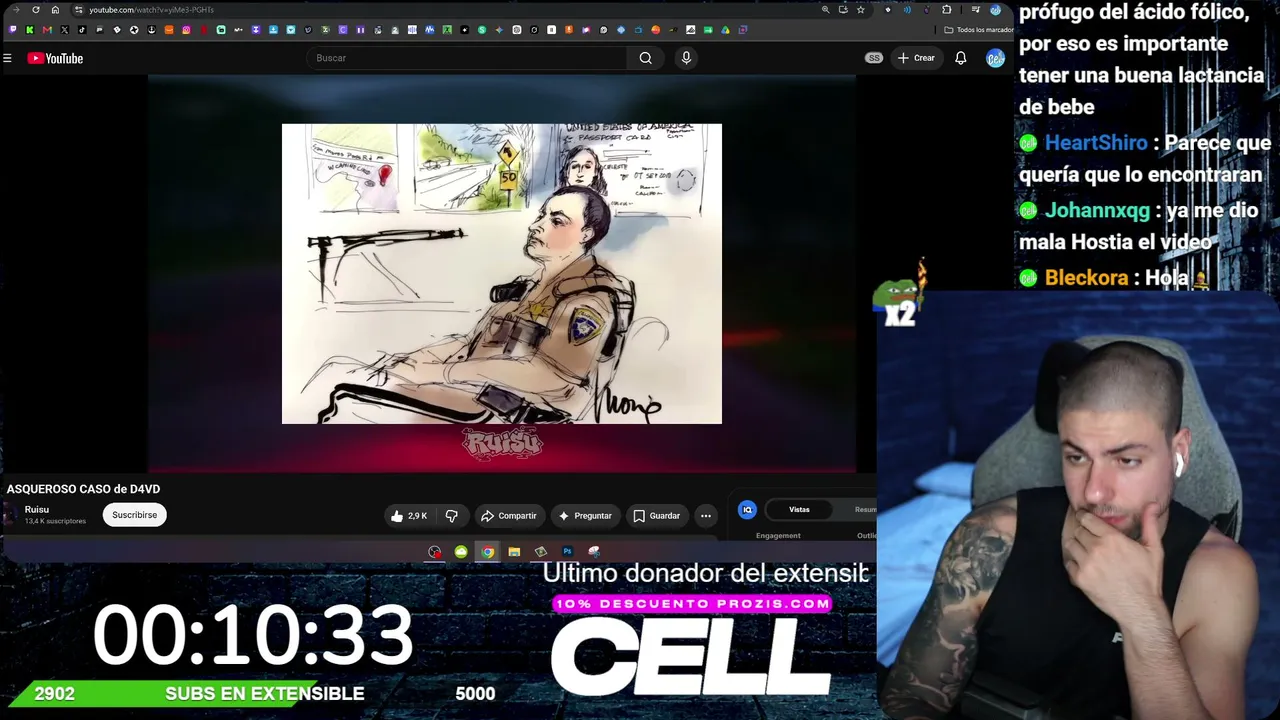
Task: Open more actions three-dot menu under video
Action: [x=706, y=516]
